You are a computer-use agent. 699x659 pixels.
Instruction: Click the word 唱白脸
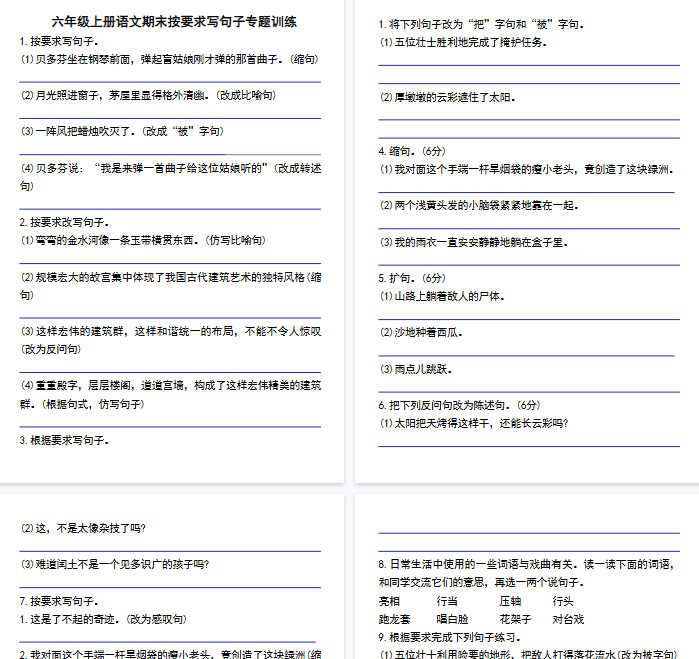(x=452, y=620)
